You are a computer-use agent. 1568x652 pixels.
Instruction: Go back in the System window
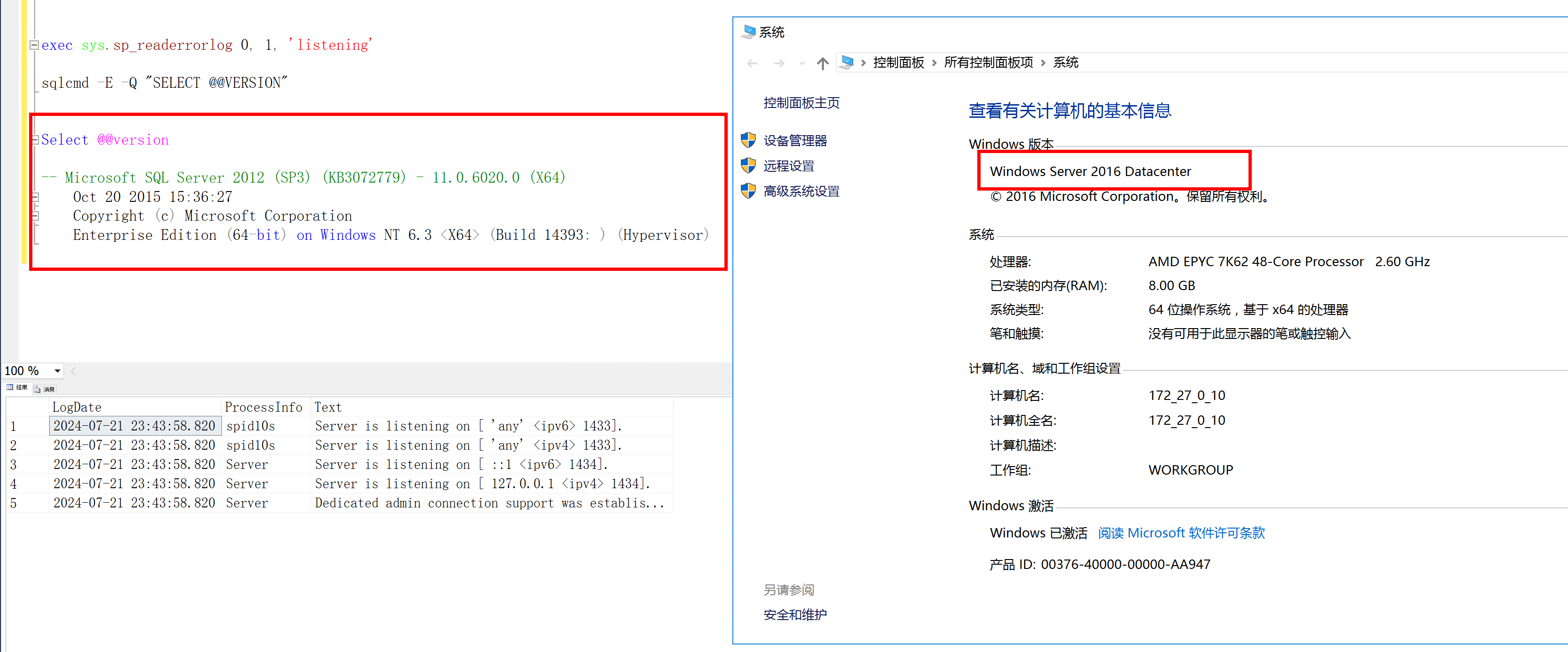pyautogui.click(x=753, y=63)
